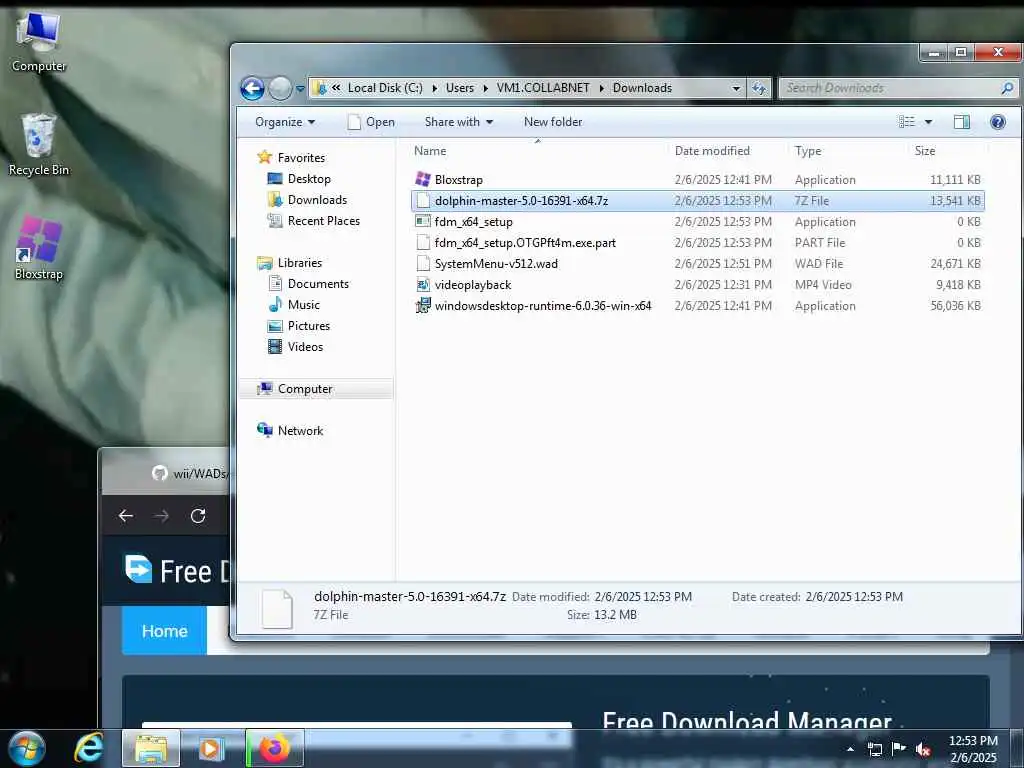This screenshot has height=768, width=1024.
Task: Open the Computer desktop icon
Action: pos(38,41)
